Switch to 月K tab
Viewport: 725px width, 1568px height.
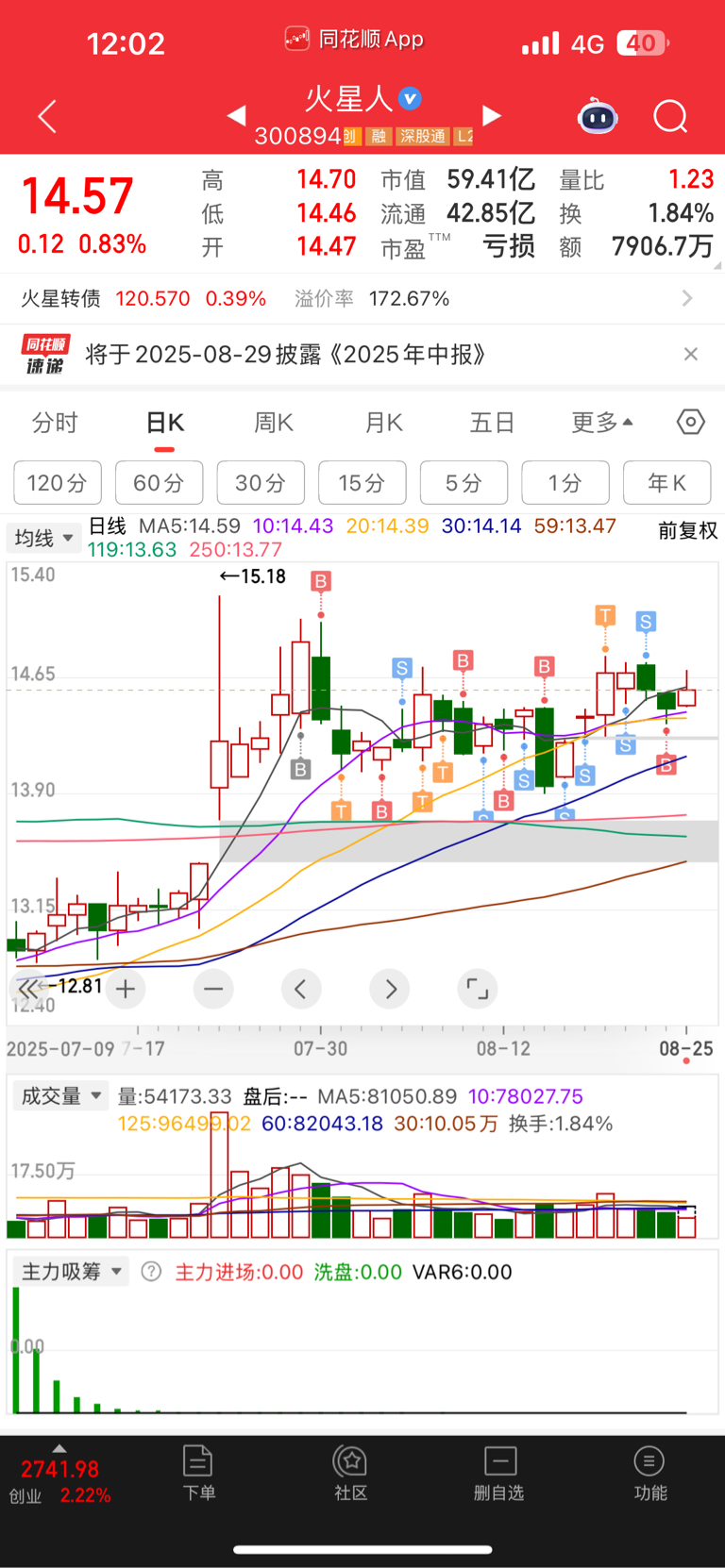[x=383, y=423]
